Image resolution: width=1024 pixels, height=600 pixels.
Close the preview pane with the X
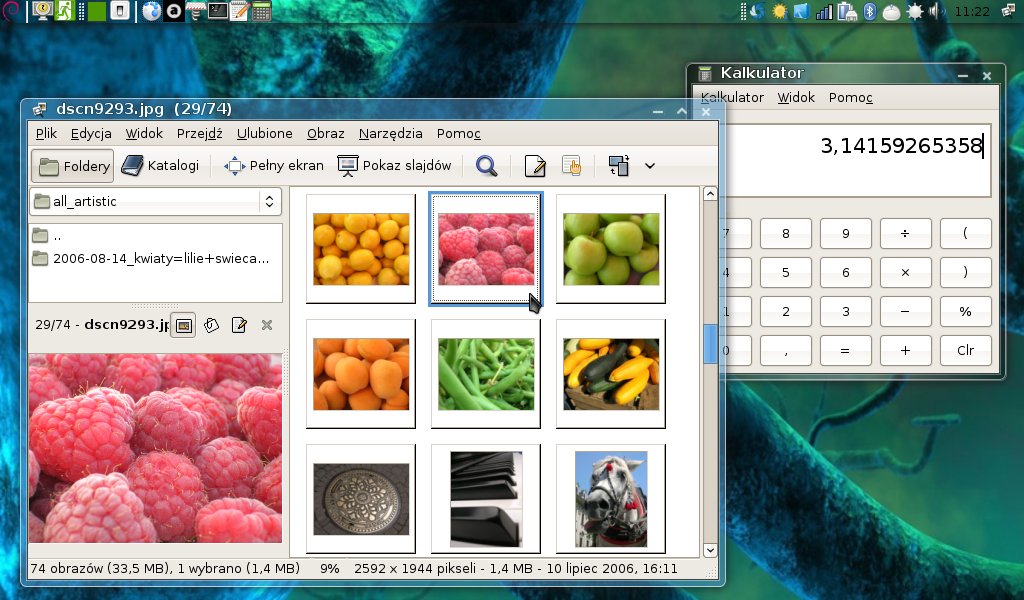[x=266, y=325]
